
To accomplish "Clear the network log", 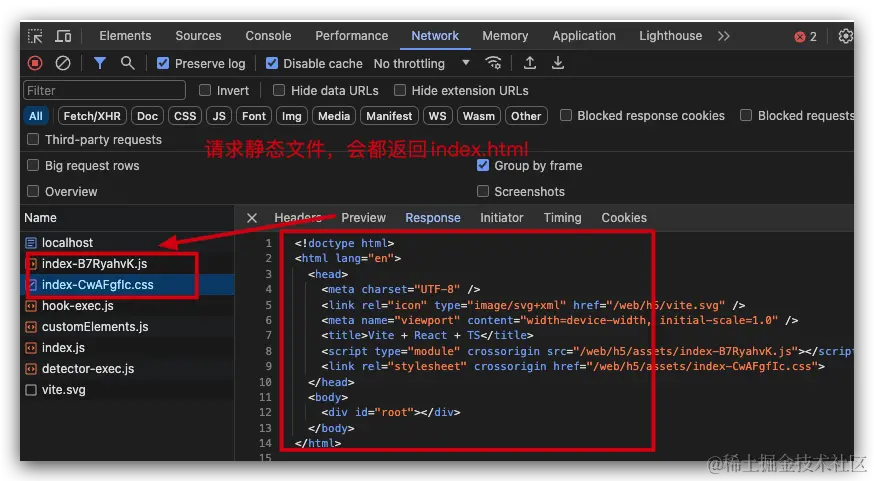I will [x=63, y=64].
